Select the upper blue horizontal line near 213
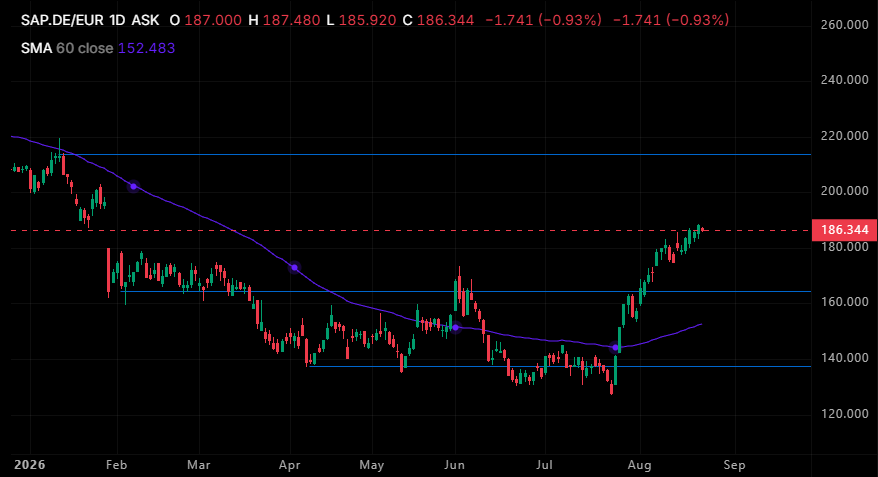Image resolution: width=878 pixels, height=477 pixels. (437, 154)
